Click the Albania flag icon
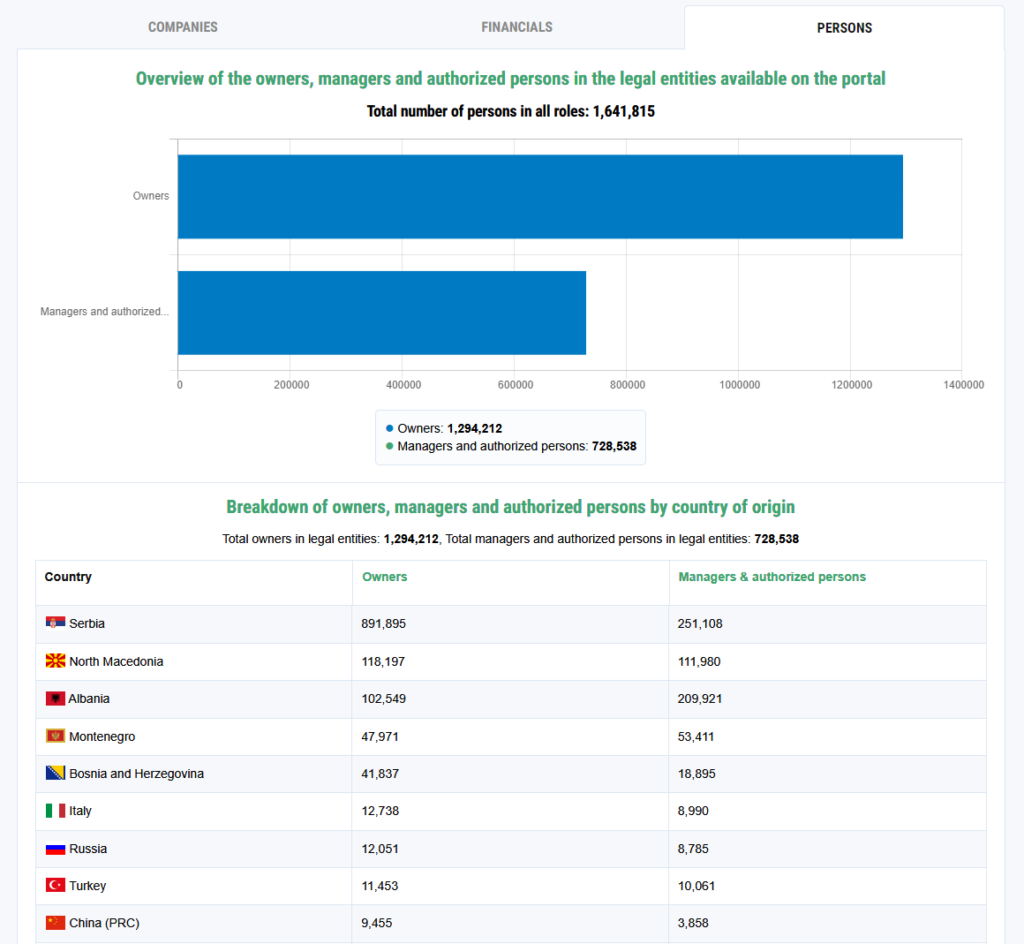This screenshot has height=944, width=1024. point(55,699)
